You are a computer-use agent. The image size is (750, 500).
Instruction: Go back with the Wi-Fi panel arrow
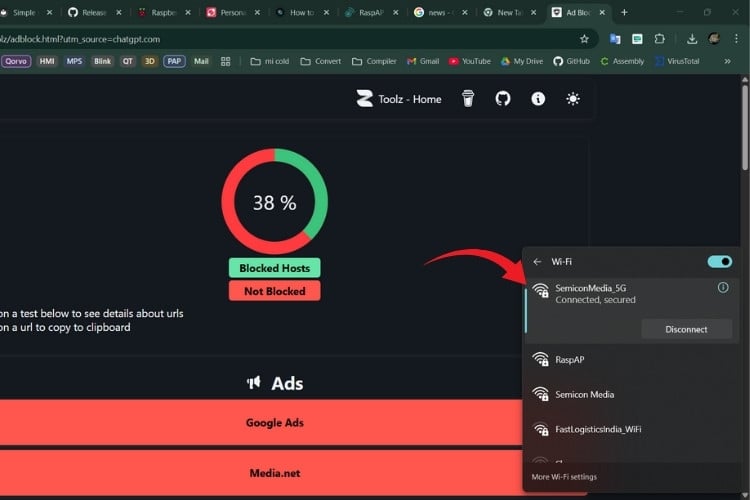point(537,262)
